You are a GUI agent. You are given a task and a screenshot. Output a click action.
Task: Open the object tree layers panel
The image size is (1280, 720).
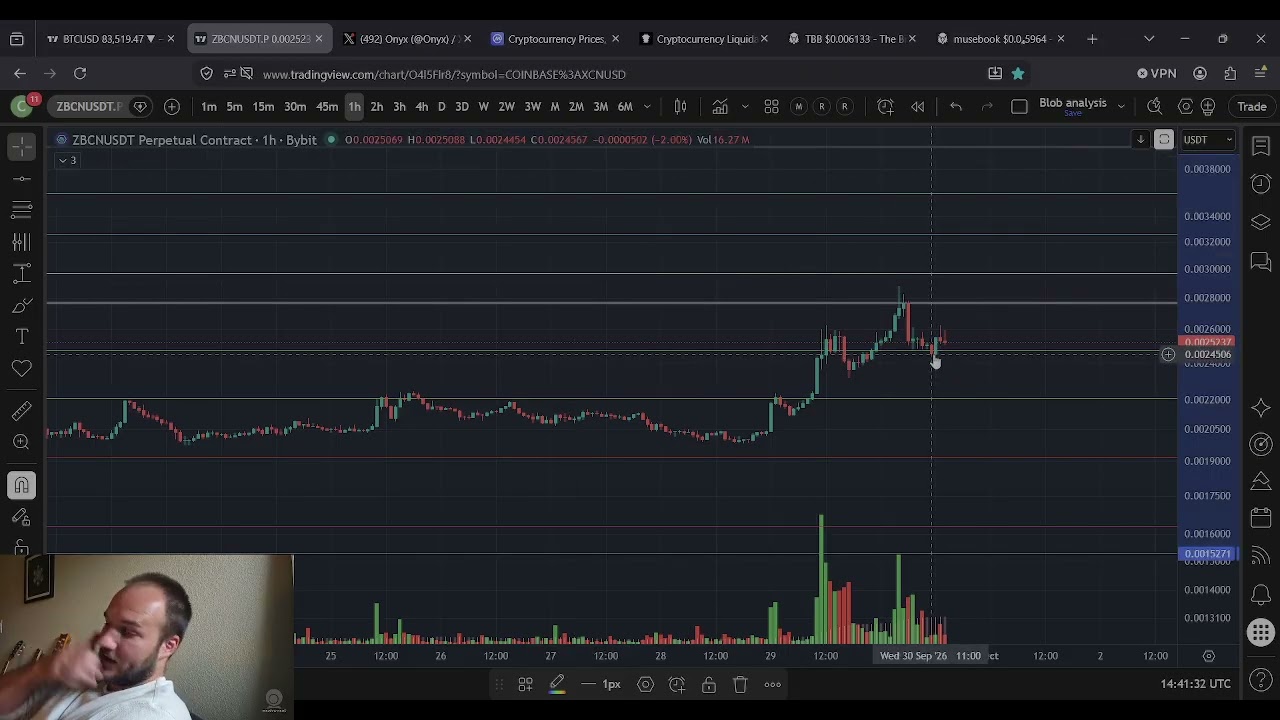tap(1260, 222)
